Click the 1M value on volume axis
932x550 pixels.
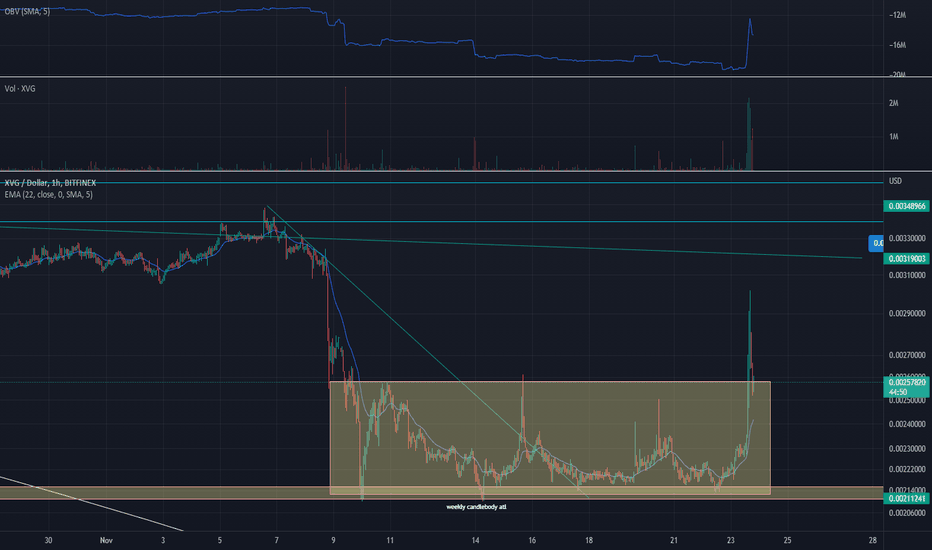893,137
